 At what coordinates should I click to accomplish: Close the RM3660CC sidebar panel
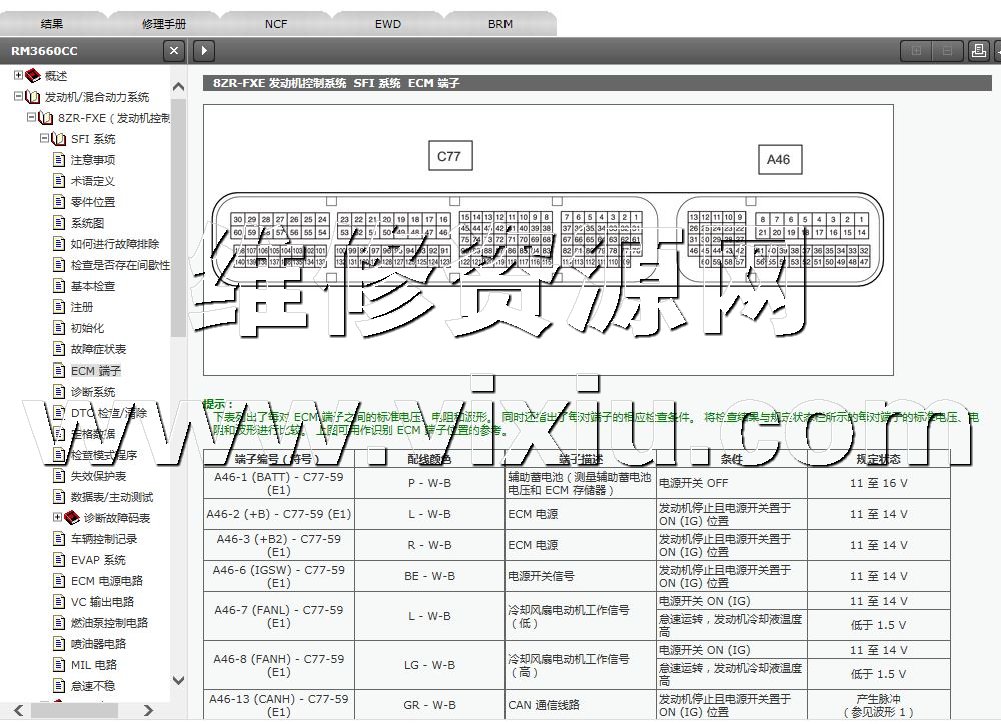(174, 51)
